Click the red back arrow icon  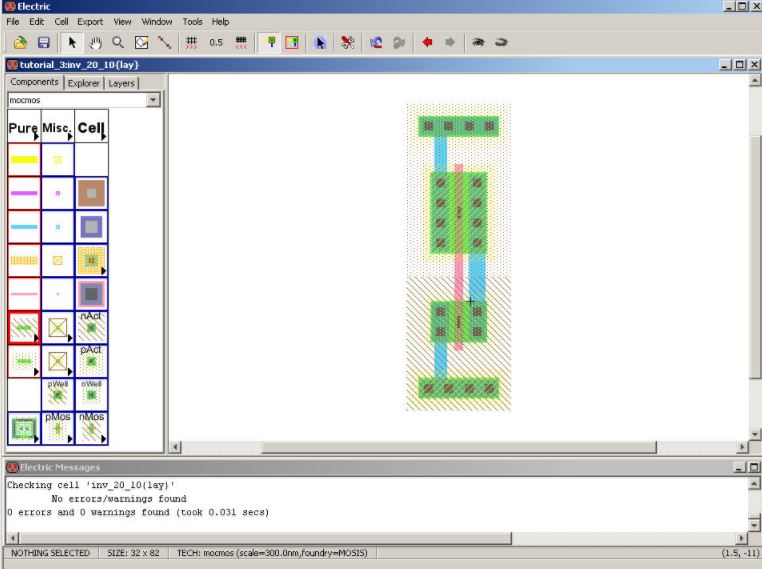pos(426,43)
